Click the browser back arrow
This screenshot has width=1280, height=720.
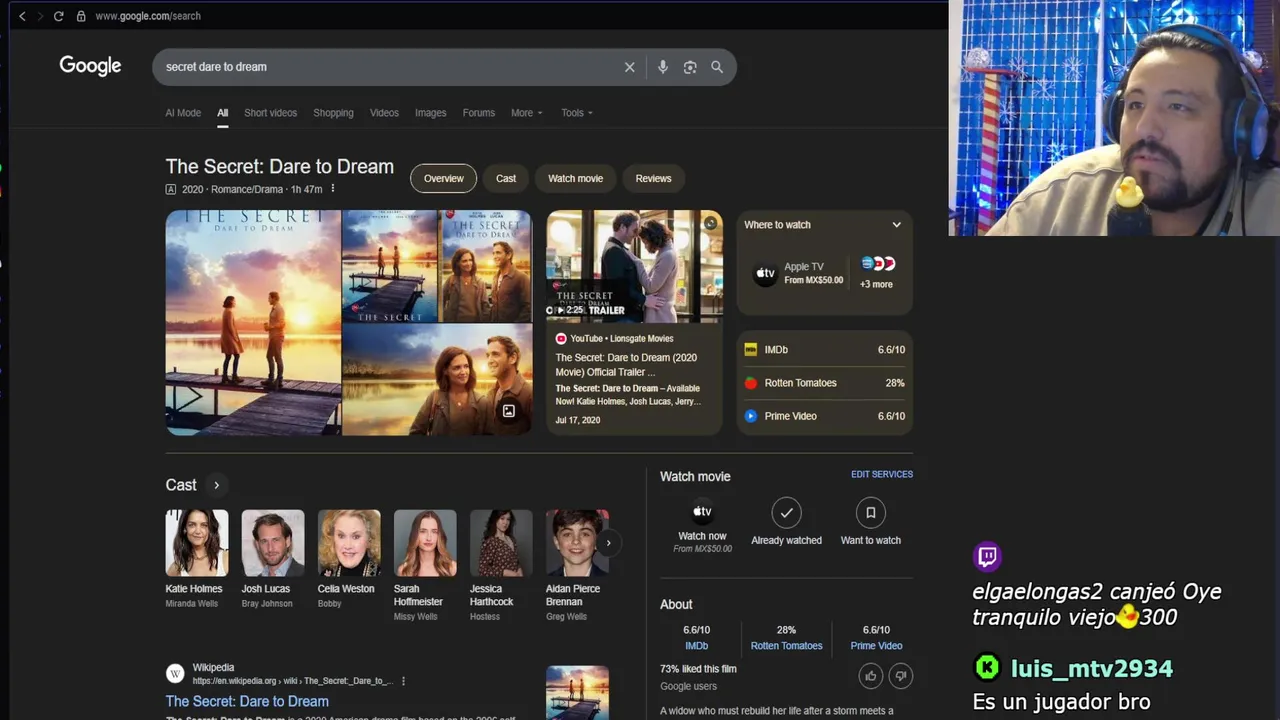(22, 16)
